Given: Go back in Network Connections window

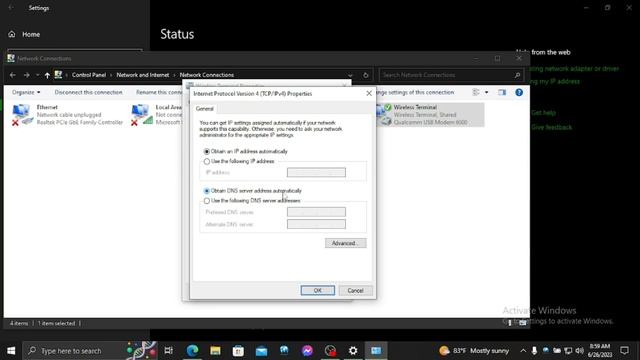Looking at the screenshot, I should coord(13,75).
